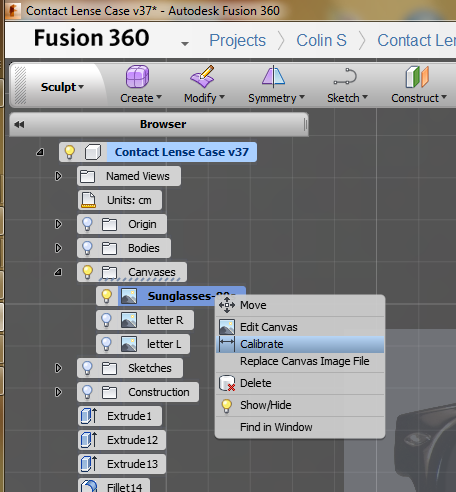Viewport: 456px width, 492px height.
Task: Click the Fusion 360 app icon in title bar
Action: tap(13, 11)
